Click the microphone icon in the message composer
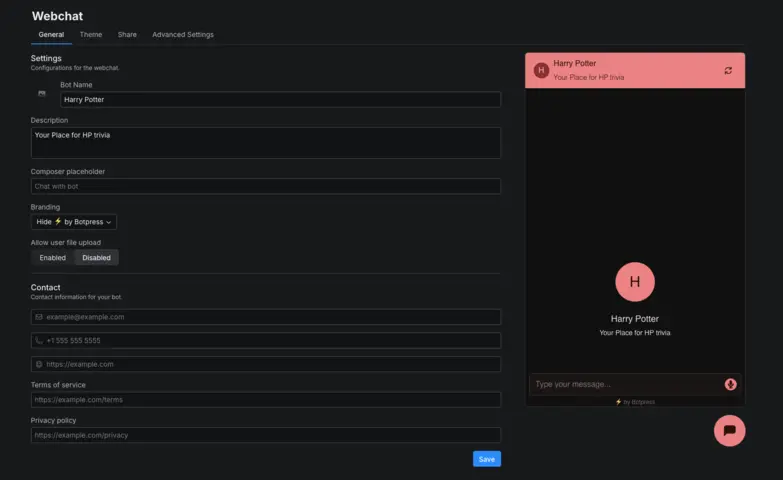The image size is (783, 480). coord(730,384)
